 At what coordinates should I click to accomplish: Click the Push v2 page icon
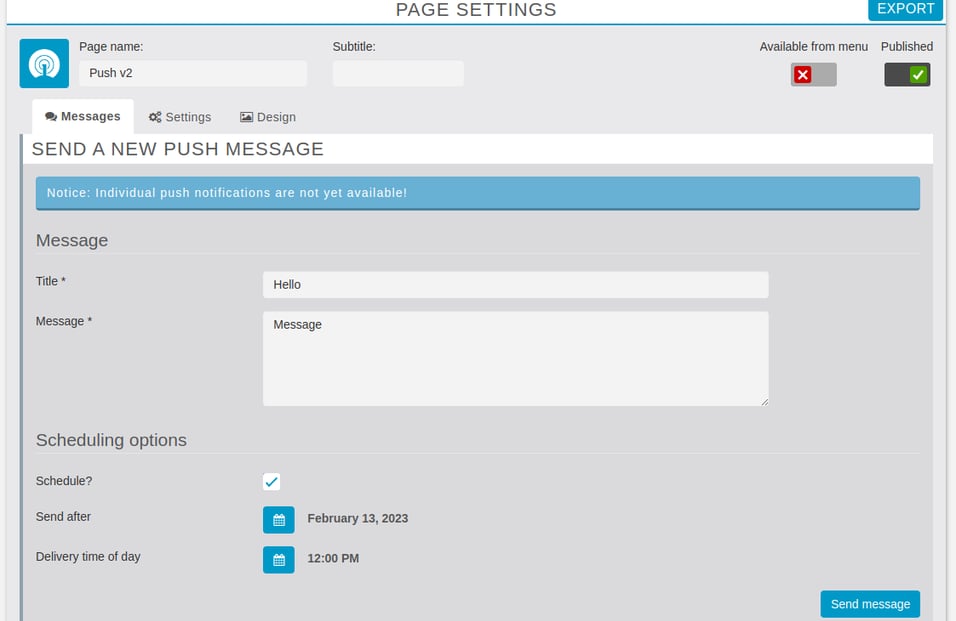point(44,63)
